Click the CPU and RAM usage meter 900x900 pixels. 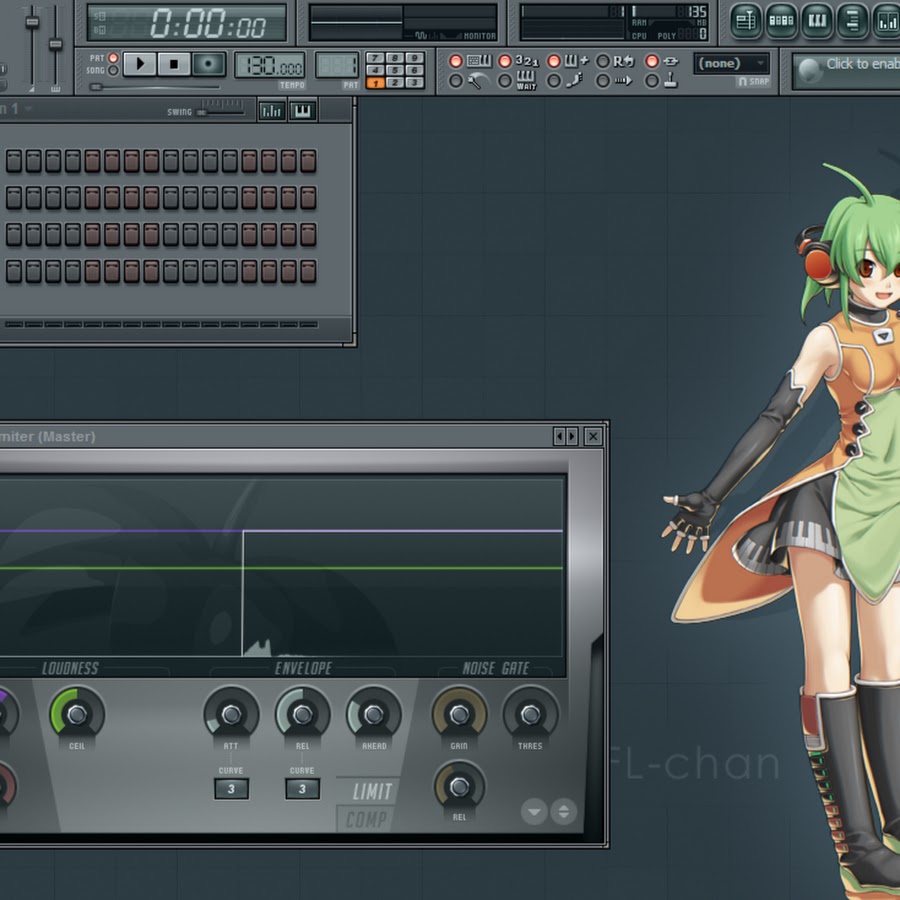point(614,23)
